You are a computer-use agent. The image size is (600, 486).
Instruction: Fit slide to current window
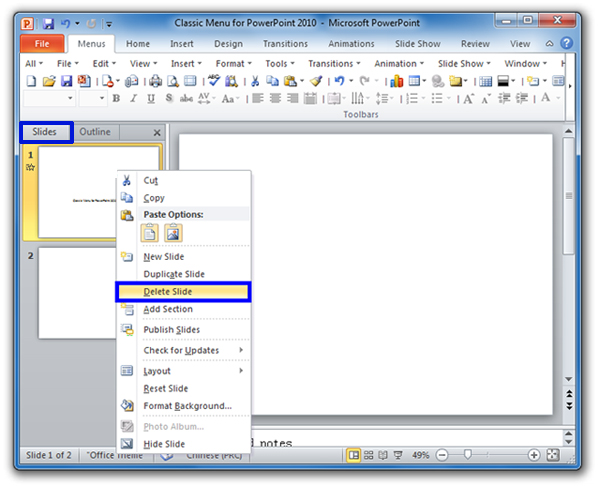[553, 455]
